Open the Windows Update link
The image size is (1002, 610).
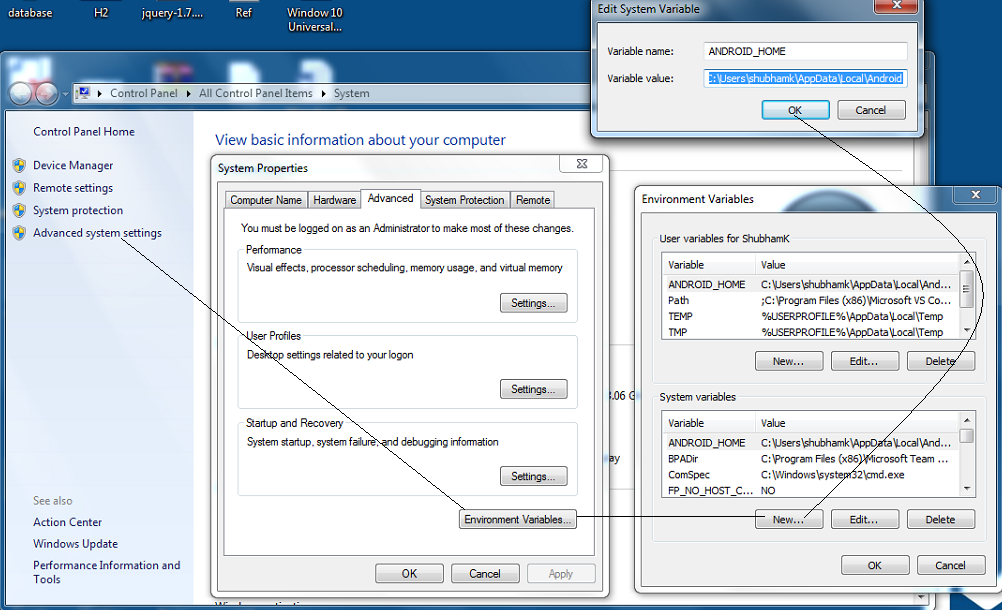(74, 543)
